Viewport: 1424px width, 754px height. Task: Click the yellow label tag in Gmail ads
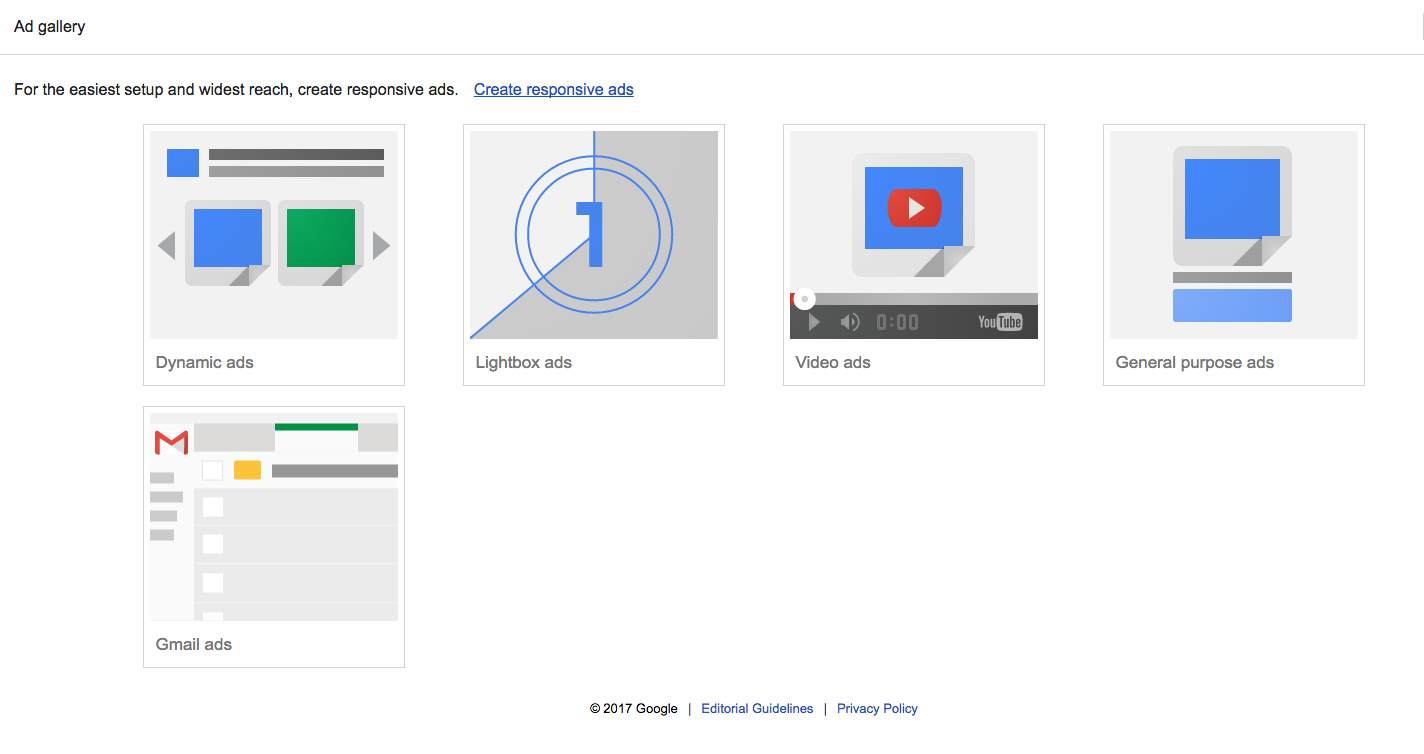coord(247,470)
